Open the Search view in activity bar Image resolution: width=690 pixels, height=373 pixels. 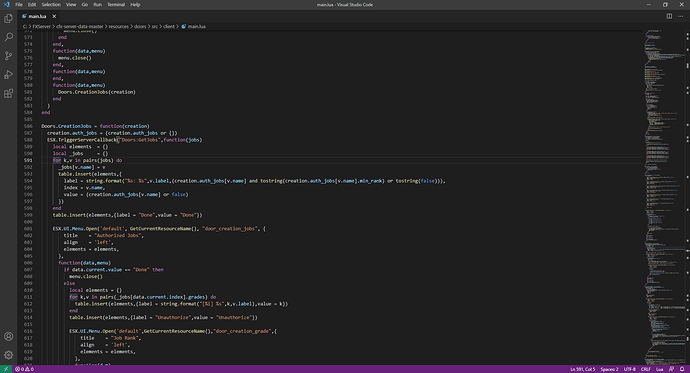tap(8, 37)
